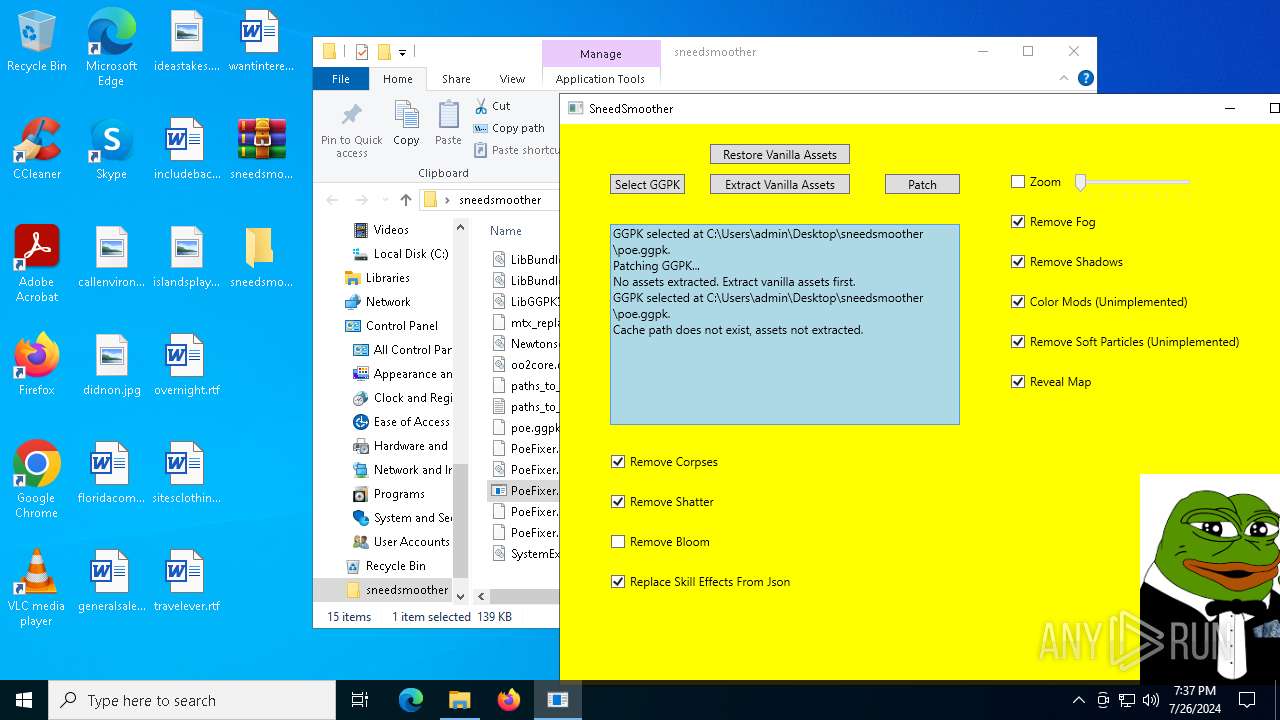Uncheck Remove Shatter option
The width and height of the screenshot is (1280, 720).
(x=618, y=502)
